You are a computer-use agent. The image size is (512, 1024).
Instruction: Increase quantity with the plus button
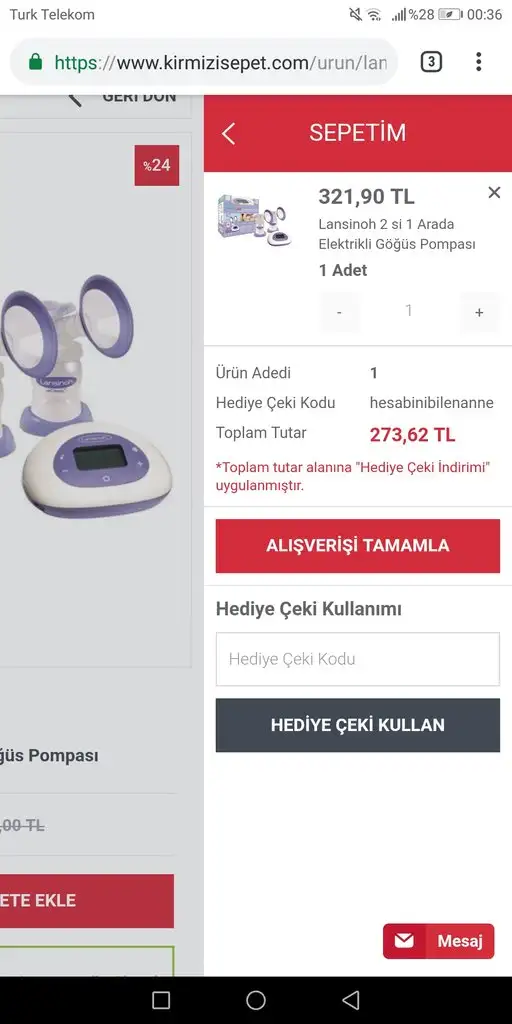pos(479,312)
